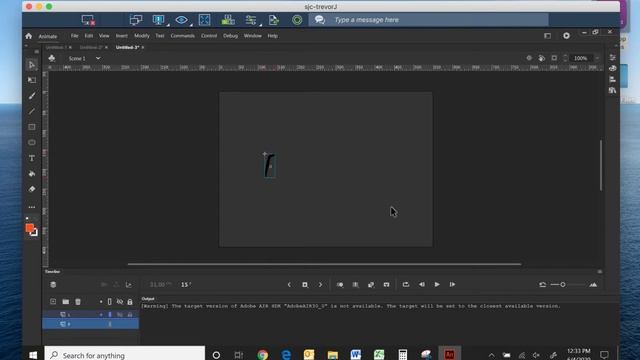640x360 pixels.
Task: Select the Oval tool
Action: 32,142
